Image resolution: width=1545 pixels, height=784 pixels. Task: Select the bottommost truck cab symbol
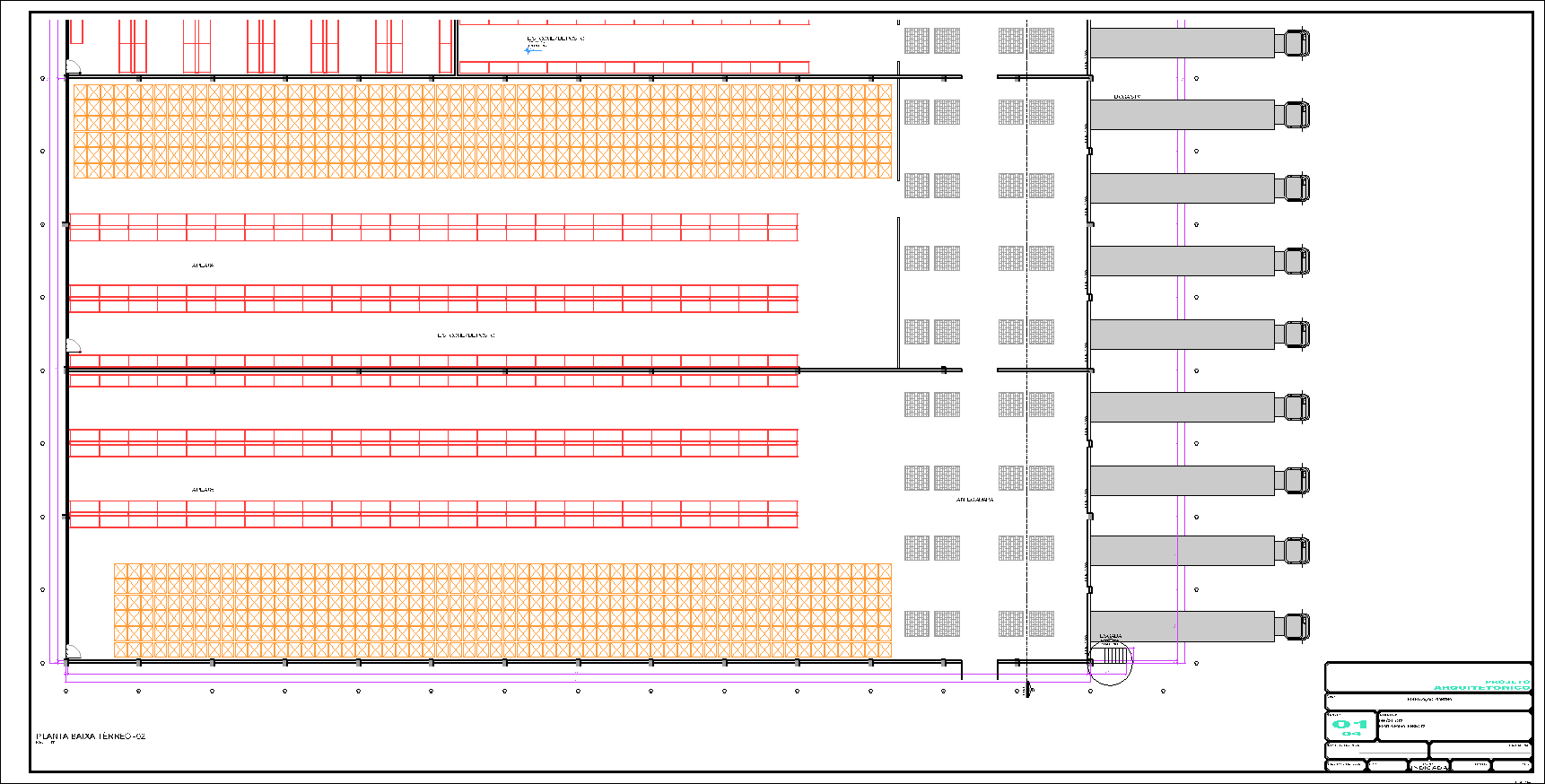tap(1296, 627)
